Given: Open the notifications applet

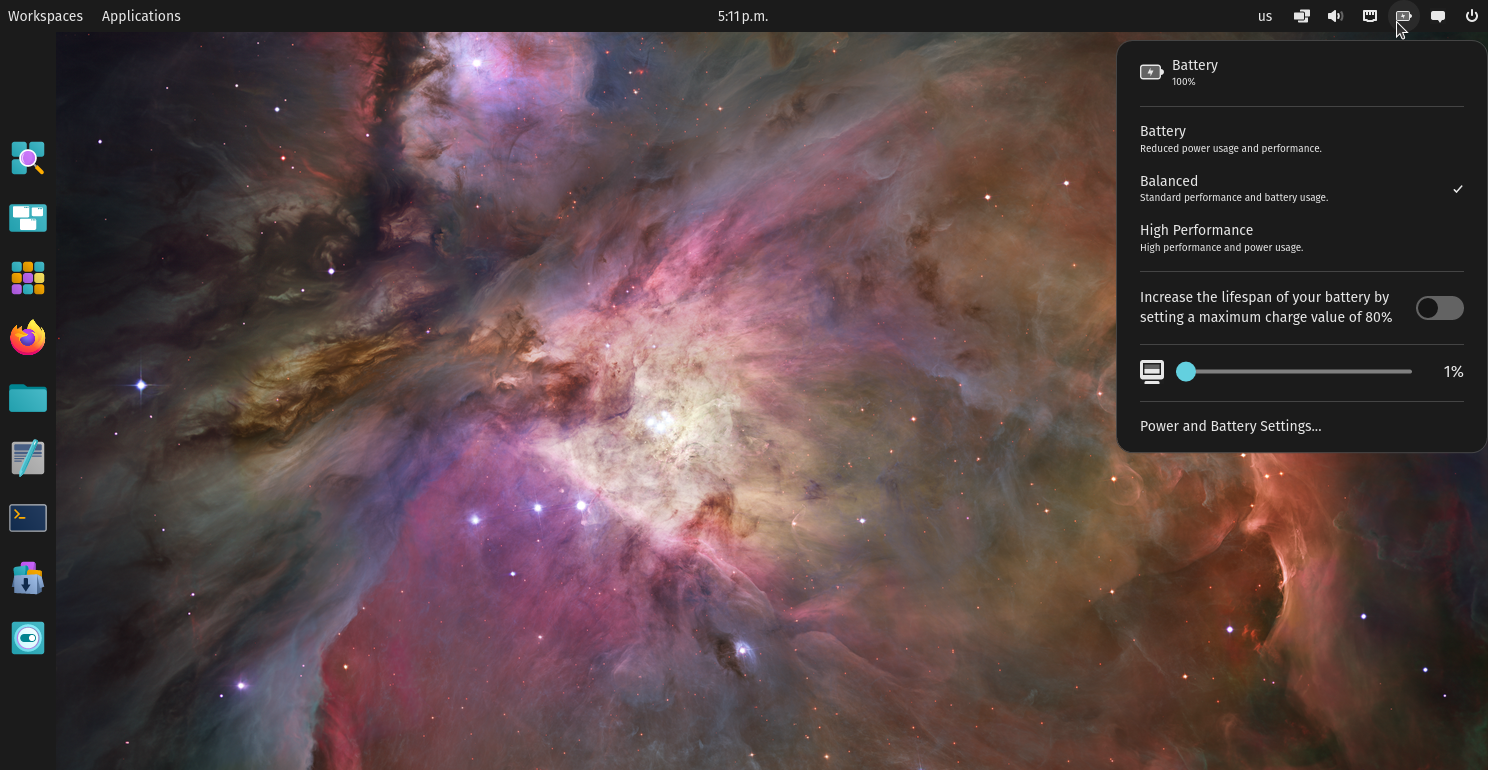Looking at the screenshot, I should click(1438, 16).
